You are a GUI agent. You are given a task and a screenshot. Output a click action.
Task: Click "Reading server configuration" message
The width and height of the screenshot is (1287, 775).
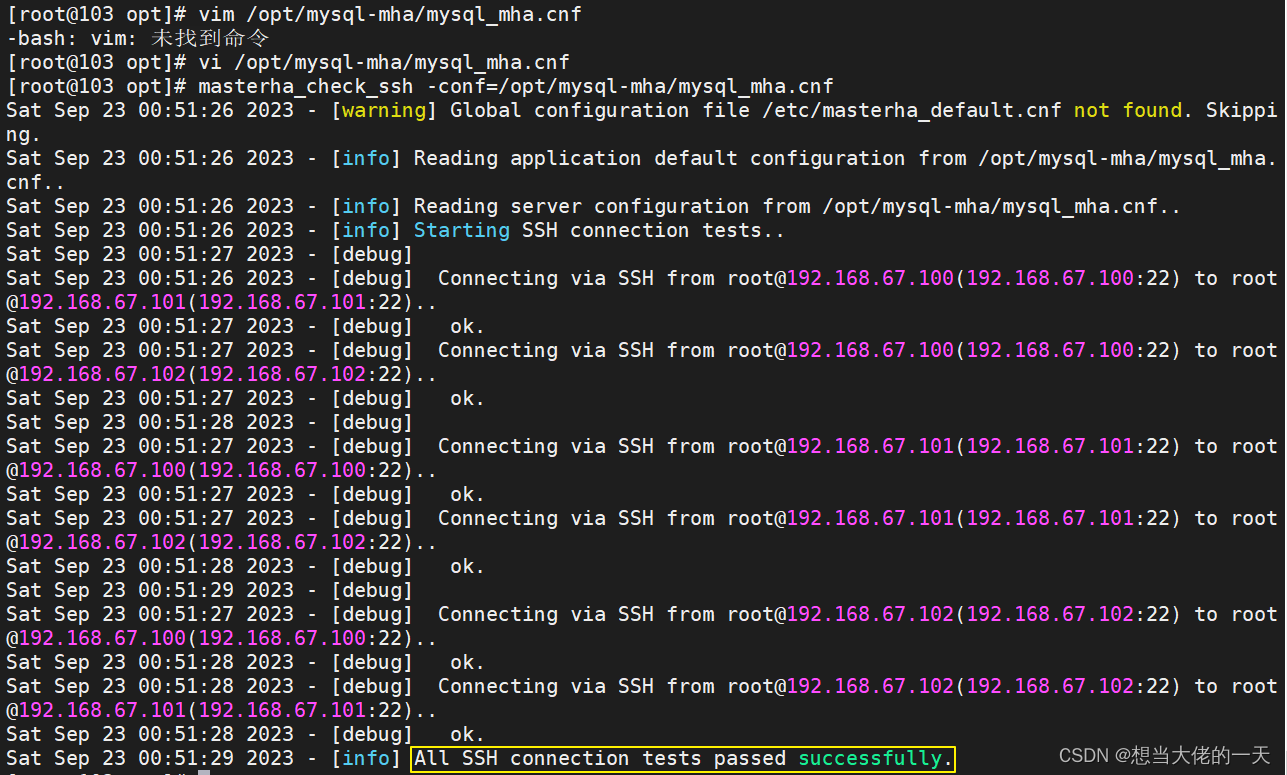[581, 207]
